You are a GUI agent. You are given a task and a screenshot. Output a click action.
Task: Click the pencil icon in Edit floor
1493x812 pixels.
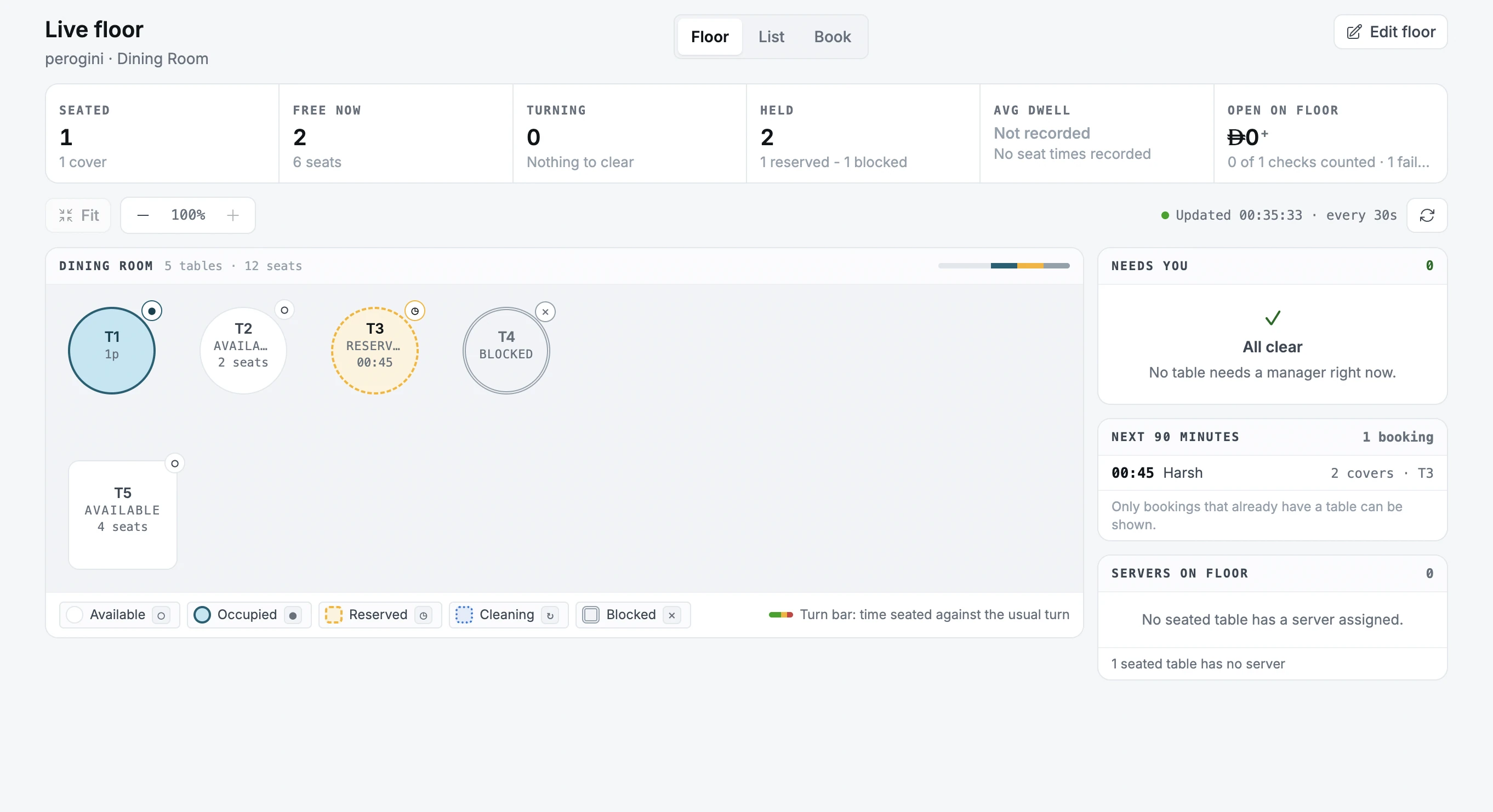pos(1353,32)
